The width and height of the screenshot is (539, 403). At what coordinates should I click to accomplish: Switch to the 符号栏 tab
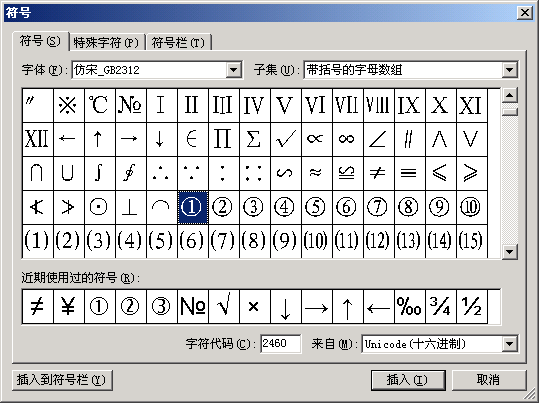pos(179,43)
